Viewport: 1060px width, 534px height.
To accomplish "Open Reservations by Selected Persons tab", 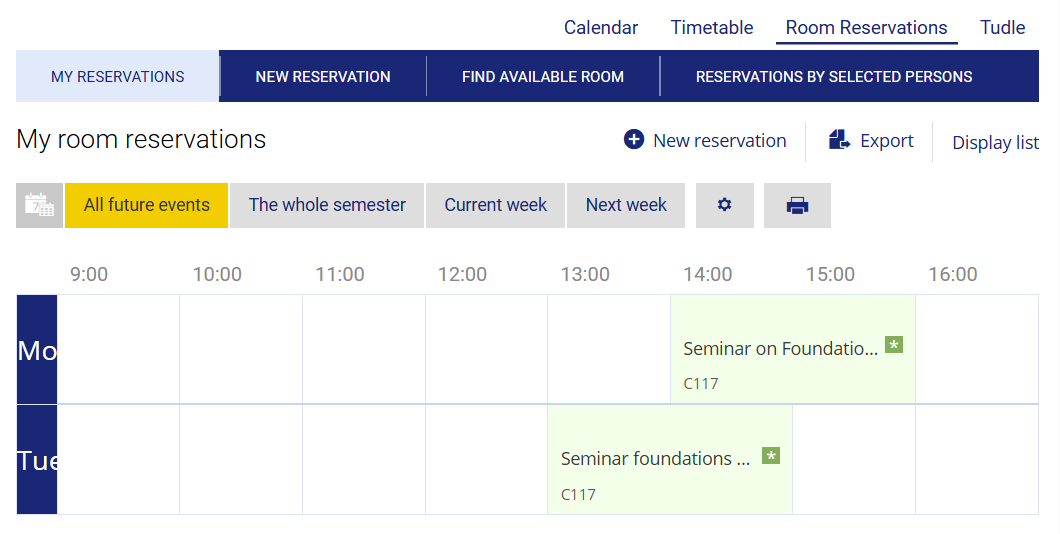I will (834, 76).
